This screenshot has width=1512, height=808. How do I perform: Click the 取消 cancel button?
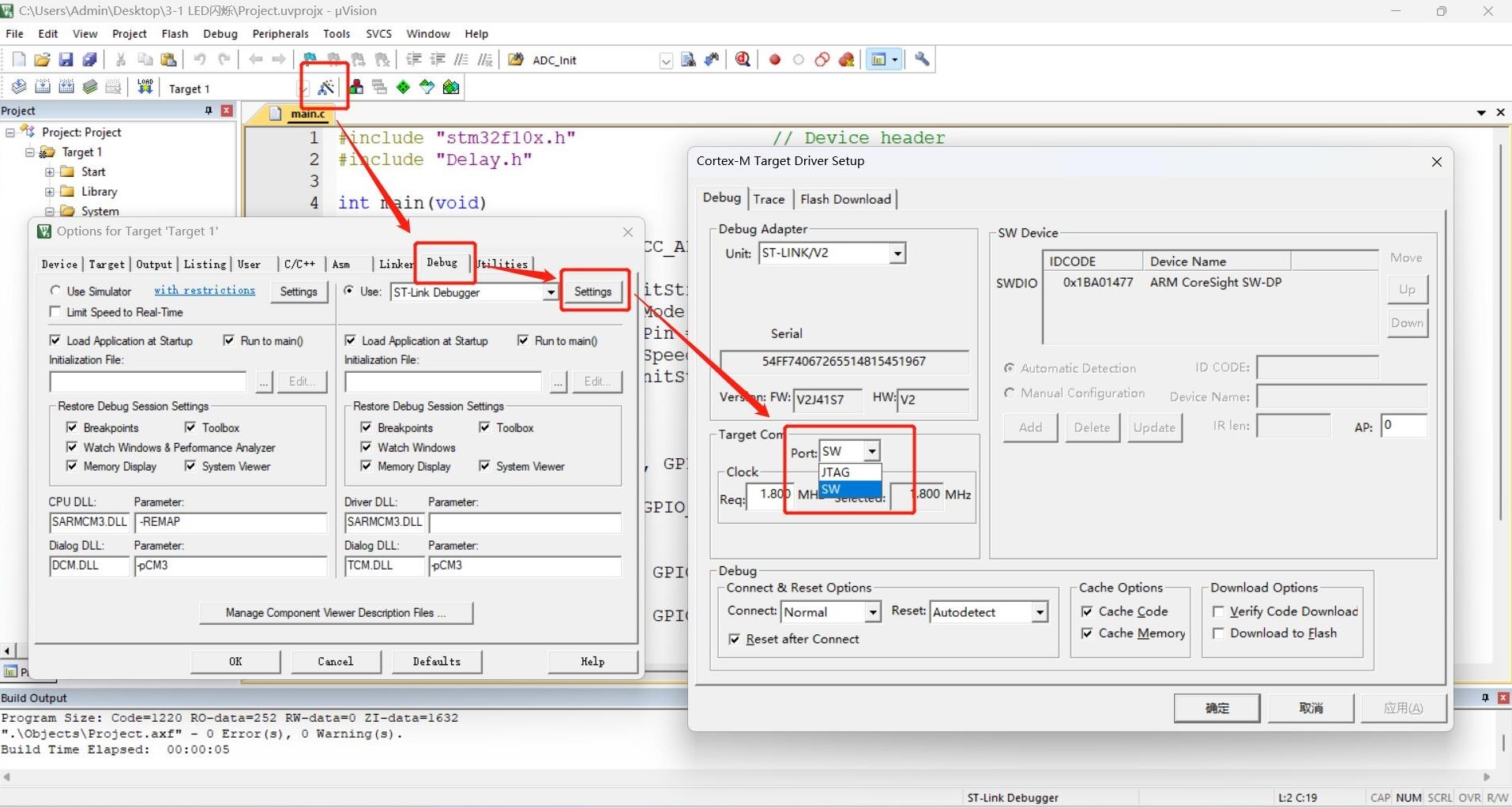[x=1311, y=708]
